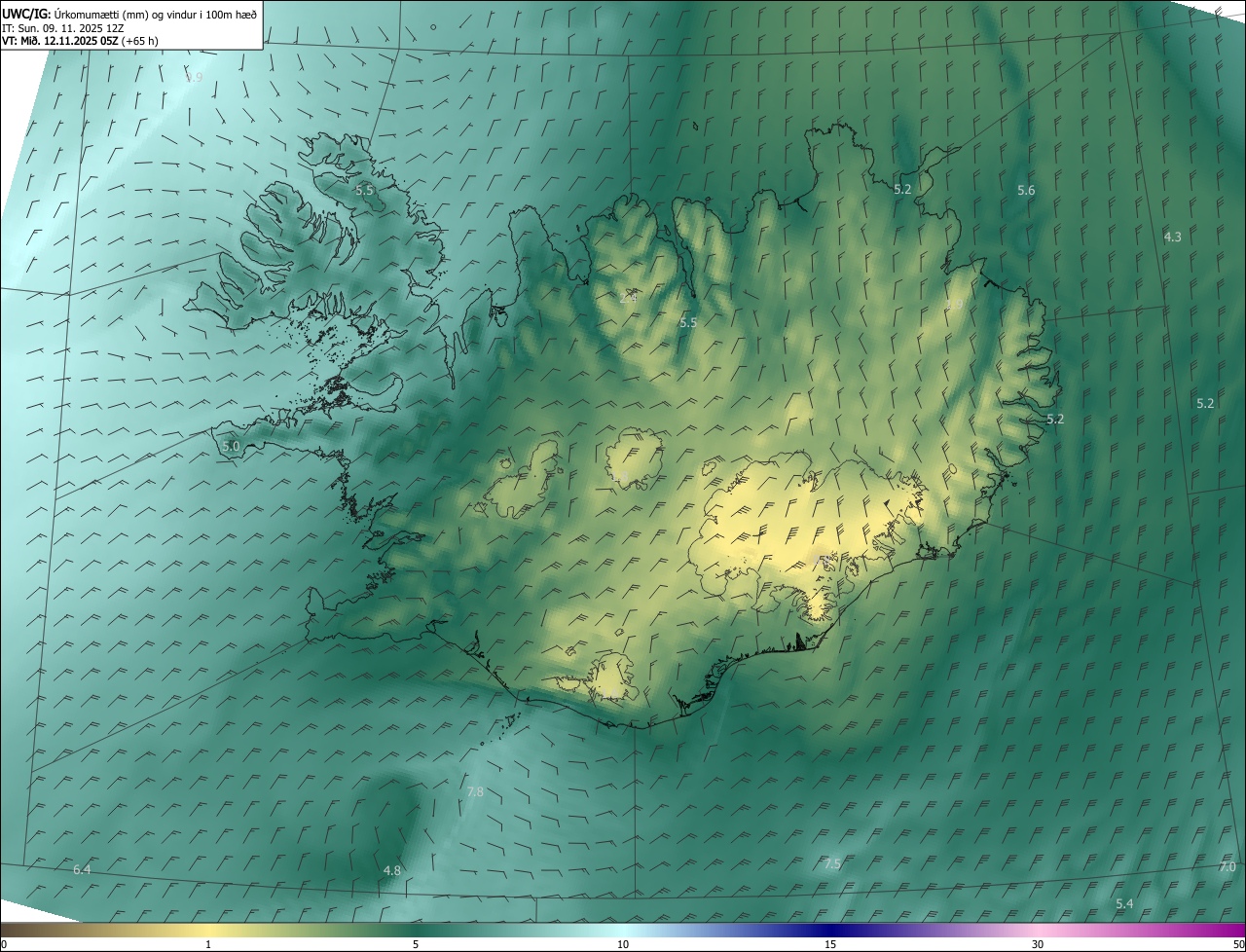Click the 5 tick label on the color scale
Viewport: 1246px width, 952px height.
pos(416,945)
